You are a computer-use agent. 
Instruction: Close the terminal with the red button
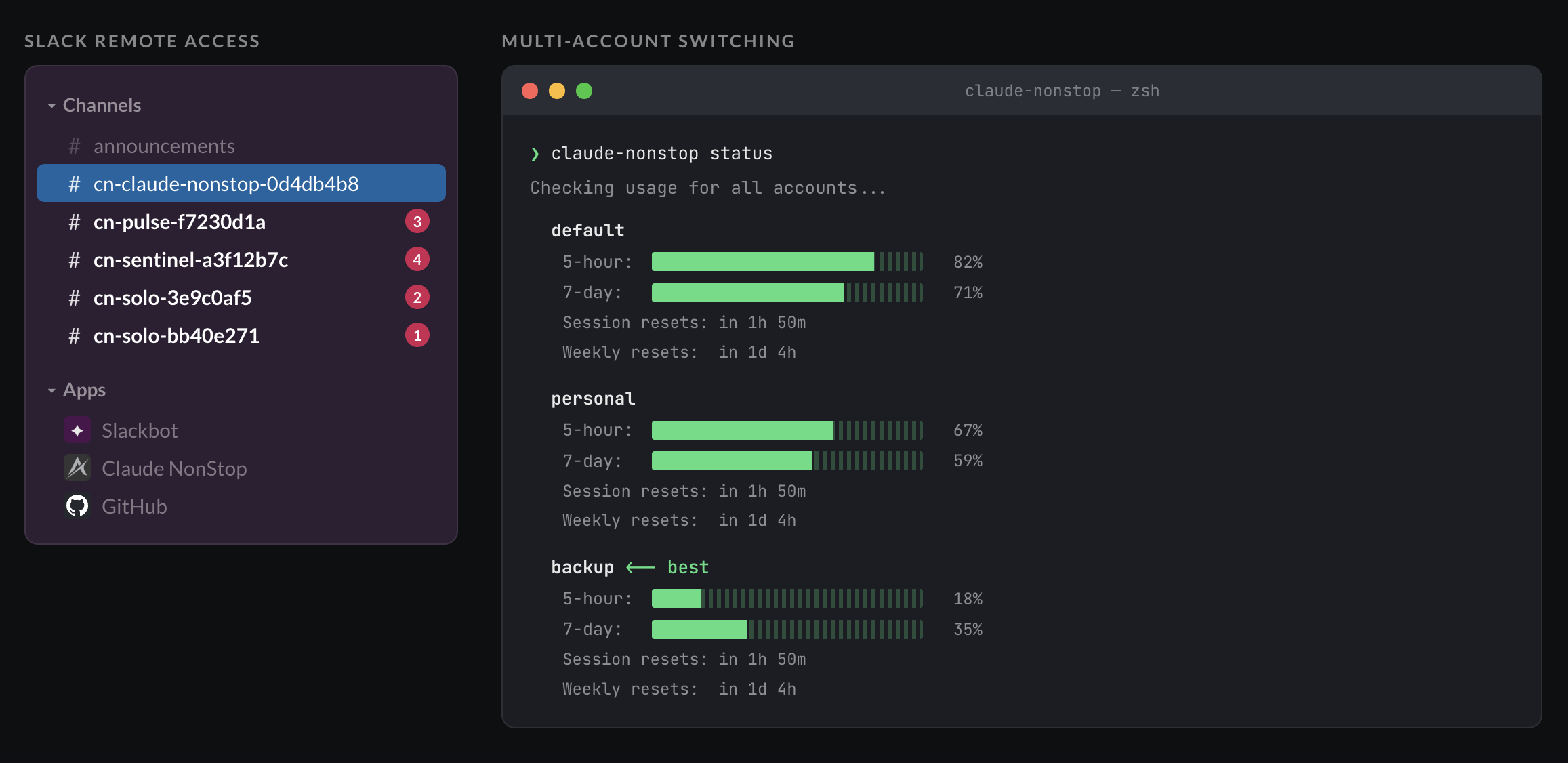click(x=530, y=91)
